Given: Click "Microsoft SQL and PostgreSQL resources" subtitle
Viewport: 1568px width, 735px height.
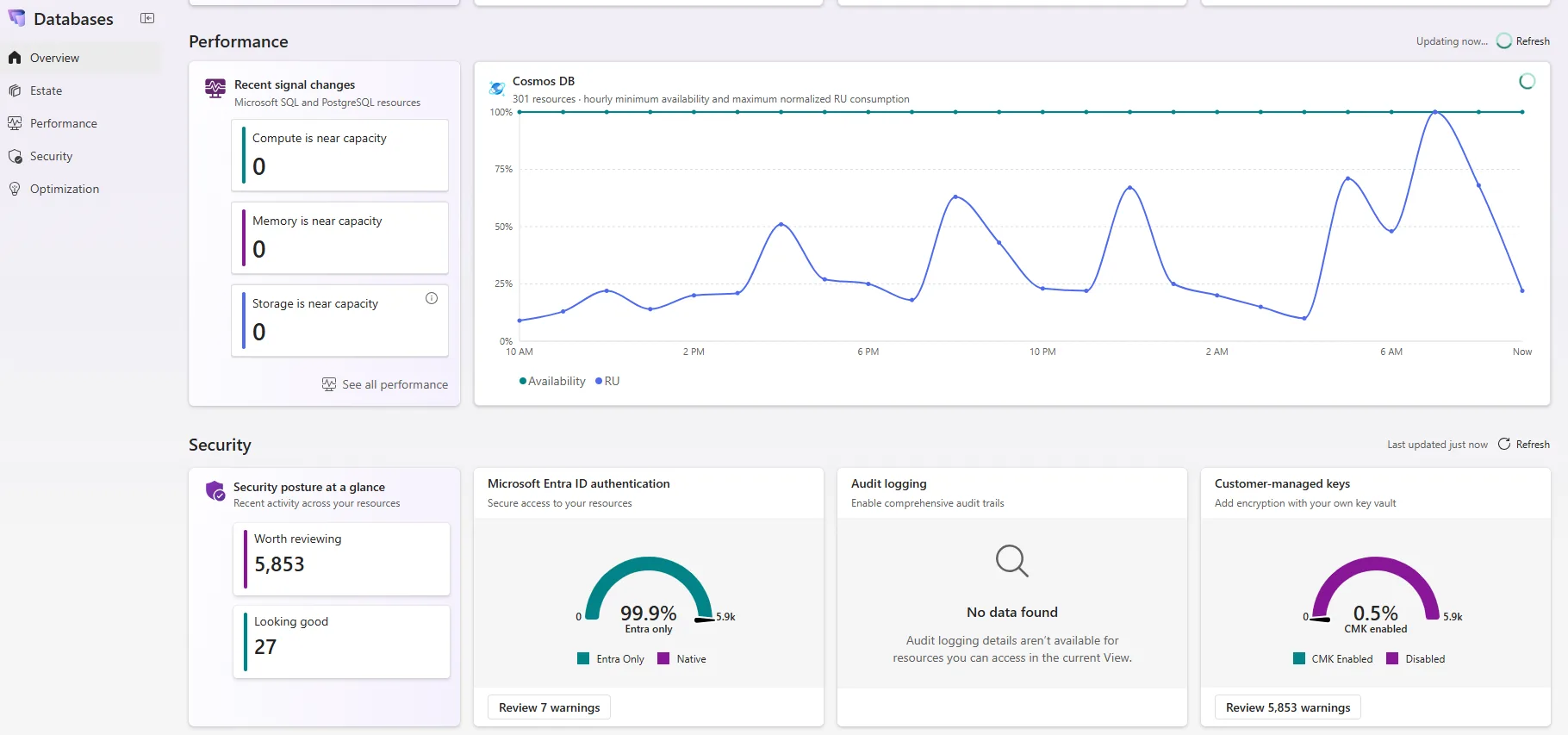Looking at the screenshot, I should point(327,103).
